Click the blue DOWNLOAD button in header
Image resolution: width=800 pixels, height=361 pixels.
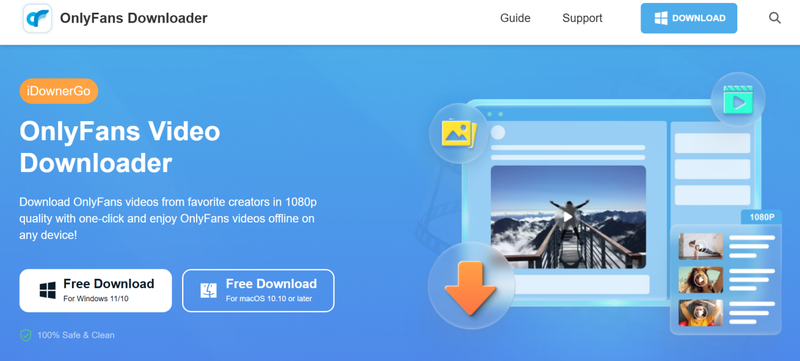(689, 18)
